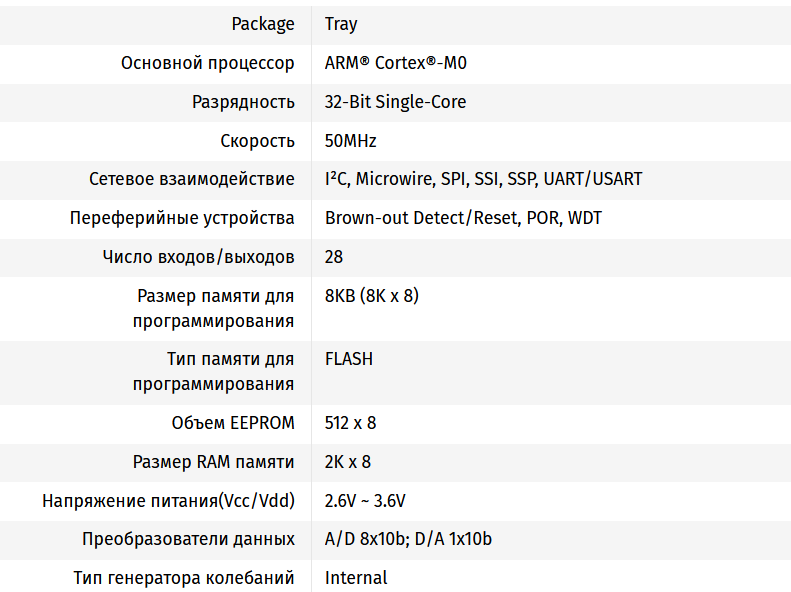Click the Internal oscillator type value
The width and height of the screenshot is (791, 592).
(x=356, y=578)
